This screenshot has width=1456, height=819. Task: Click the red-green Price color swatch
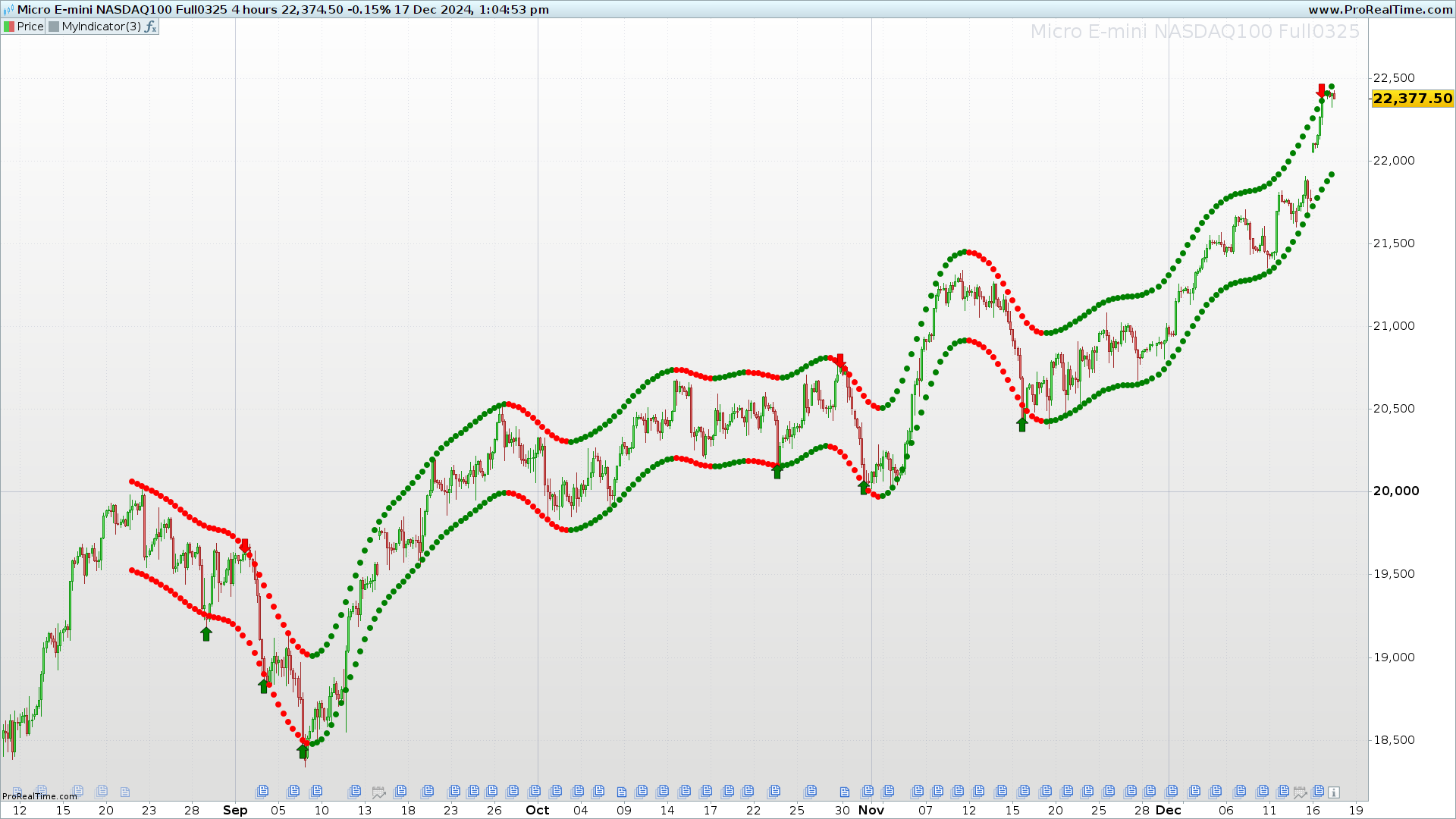9,27
